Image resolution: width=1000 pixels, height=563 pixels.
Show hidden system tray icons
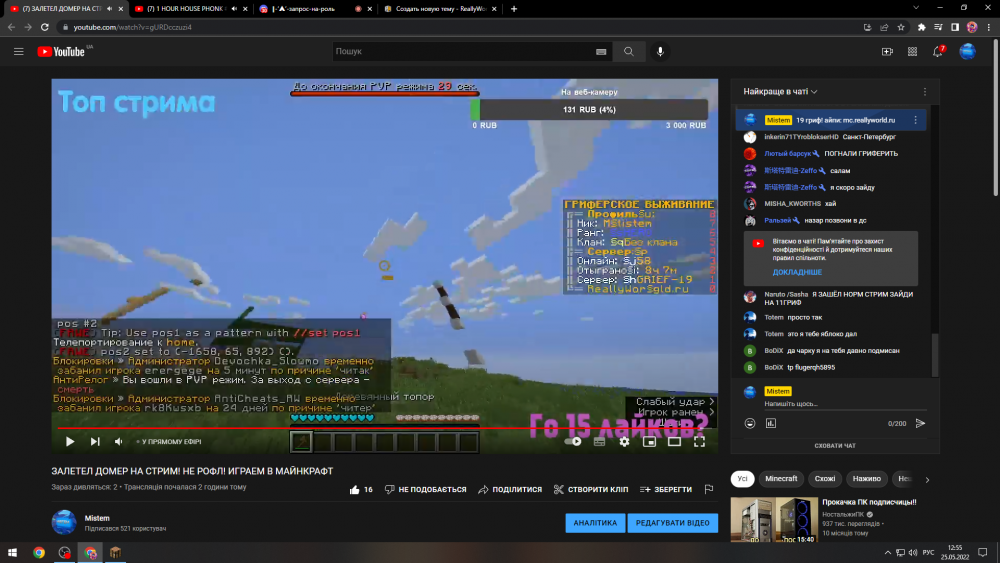(888, 553)
